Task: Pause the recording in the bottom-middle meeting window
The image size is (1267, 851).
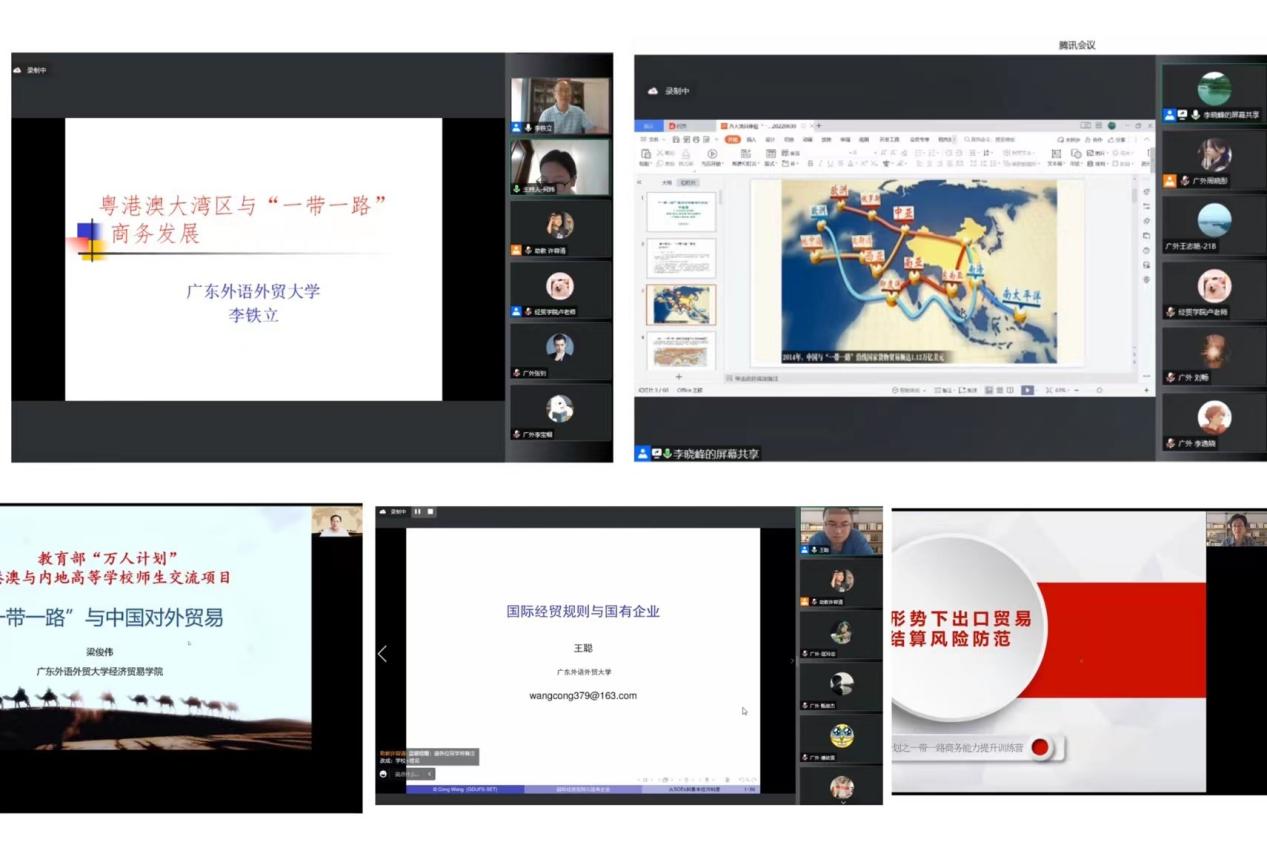Action: coord(417,512)
